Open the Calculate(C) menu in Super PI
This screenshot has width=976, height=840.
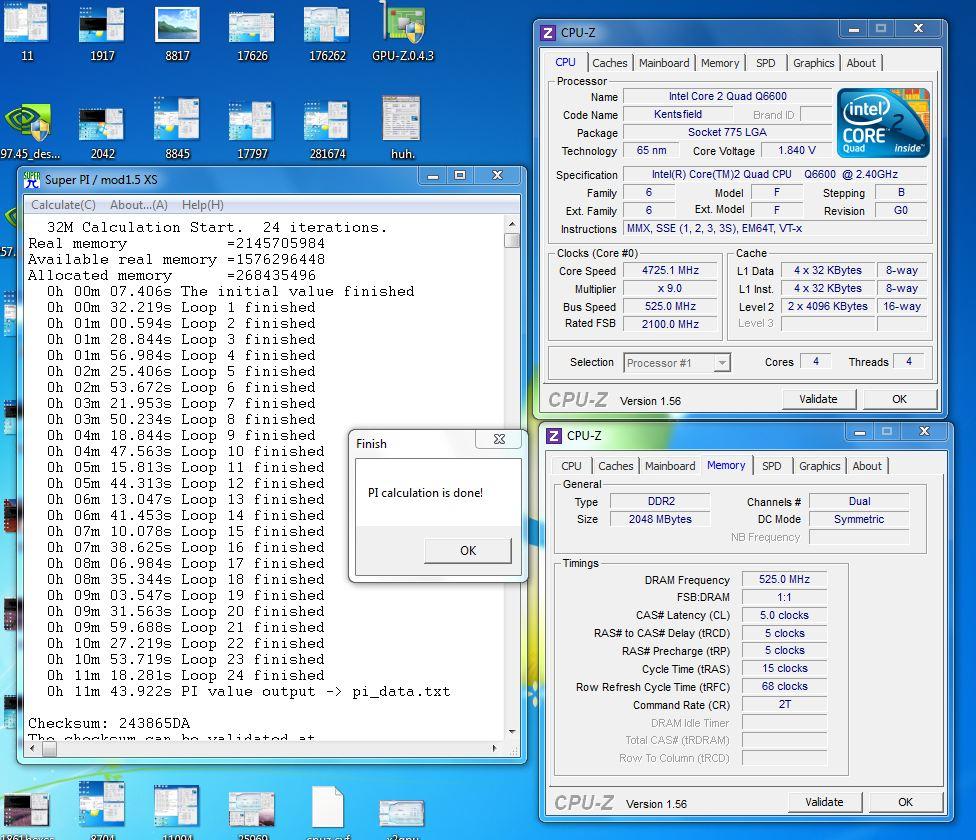[63, 205]
